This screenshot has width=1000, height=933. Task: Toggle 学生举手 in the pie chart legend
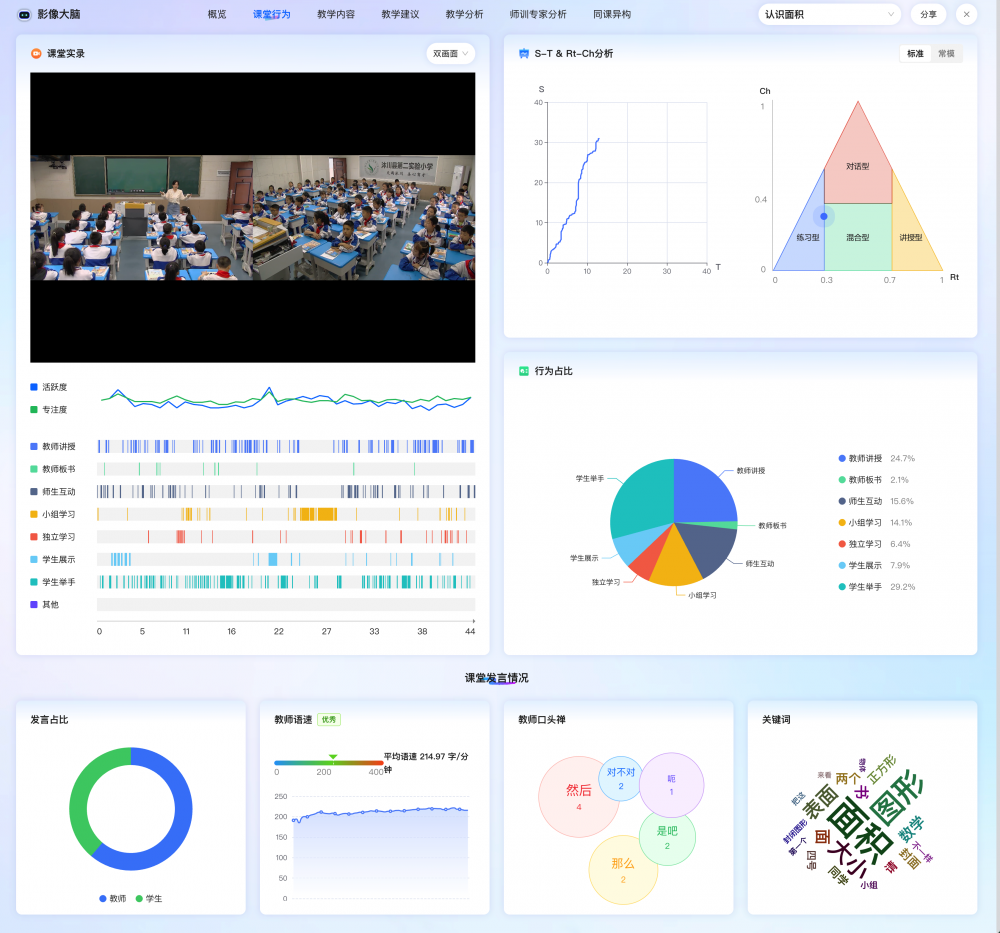pos(866,587)
